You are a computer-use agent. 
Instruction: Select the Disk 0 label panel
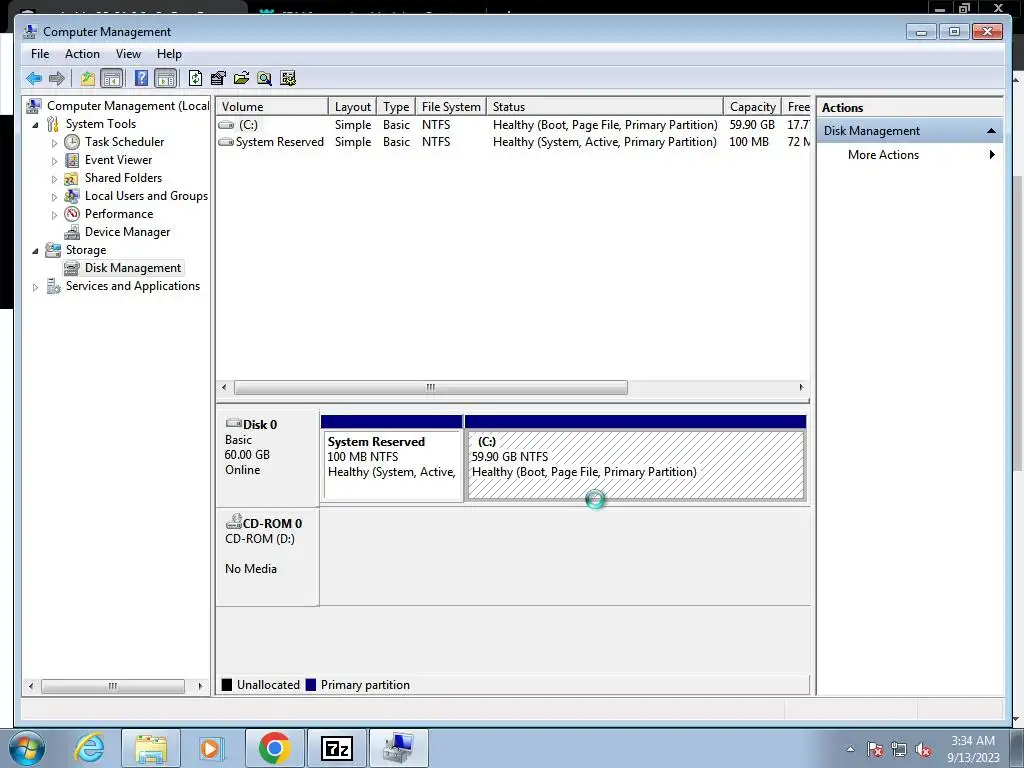tap(267, 457)
